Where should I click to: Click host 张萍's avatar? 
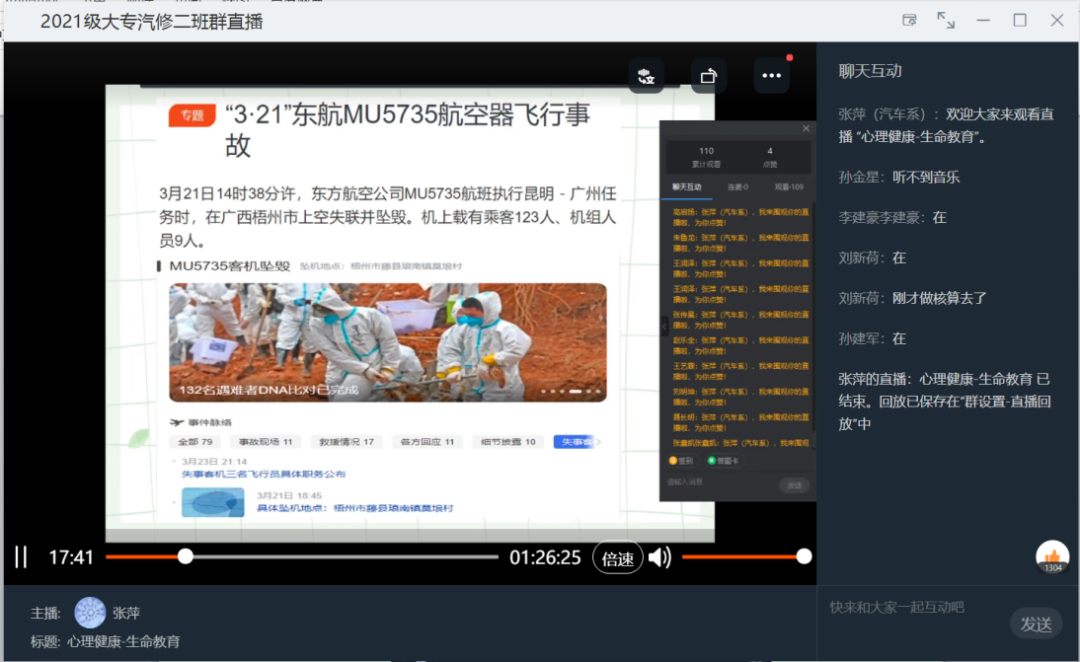click(x=90, y=612)
